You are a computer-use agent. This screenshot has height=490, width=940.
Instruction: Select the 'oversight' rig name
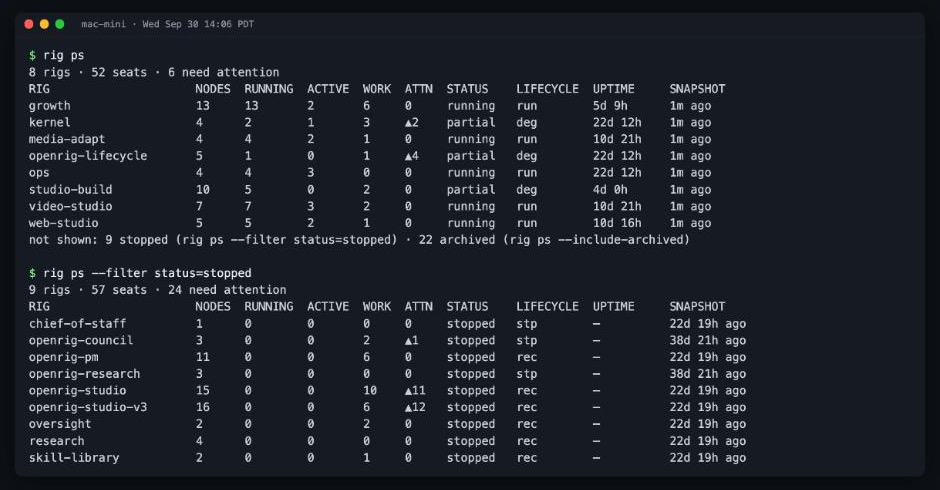click(60, 424)
